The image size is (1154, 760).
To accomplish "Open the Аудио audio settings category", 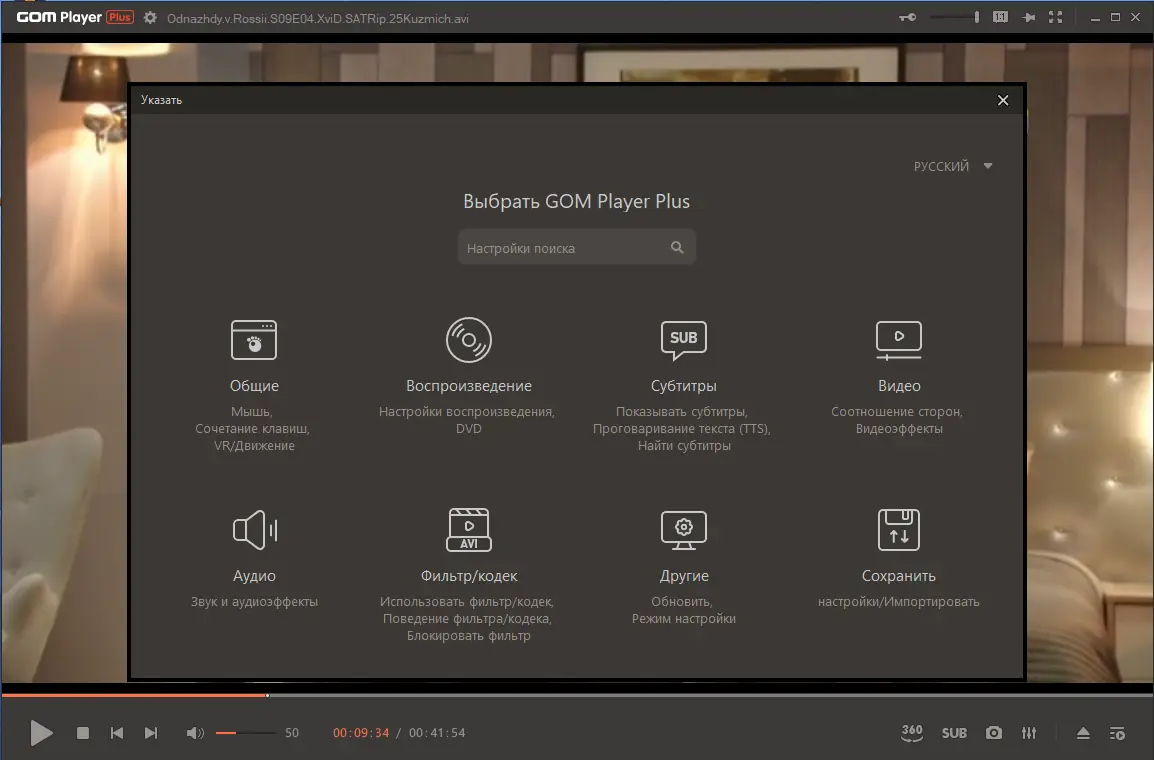I will click(x=254, y=559).
